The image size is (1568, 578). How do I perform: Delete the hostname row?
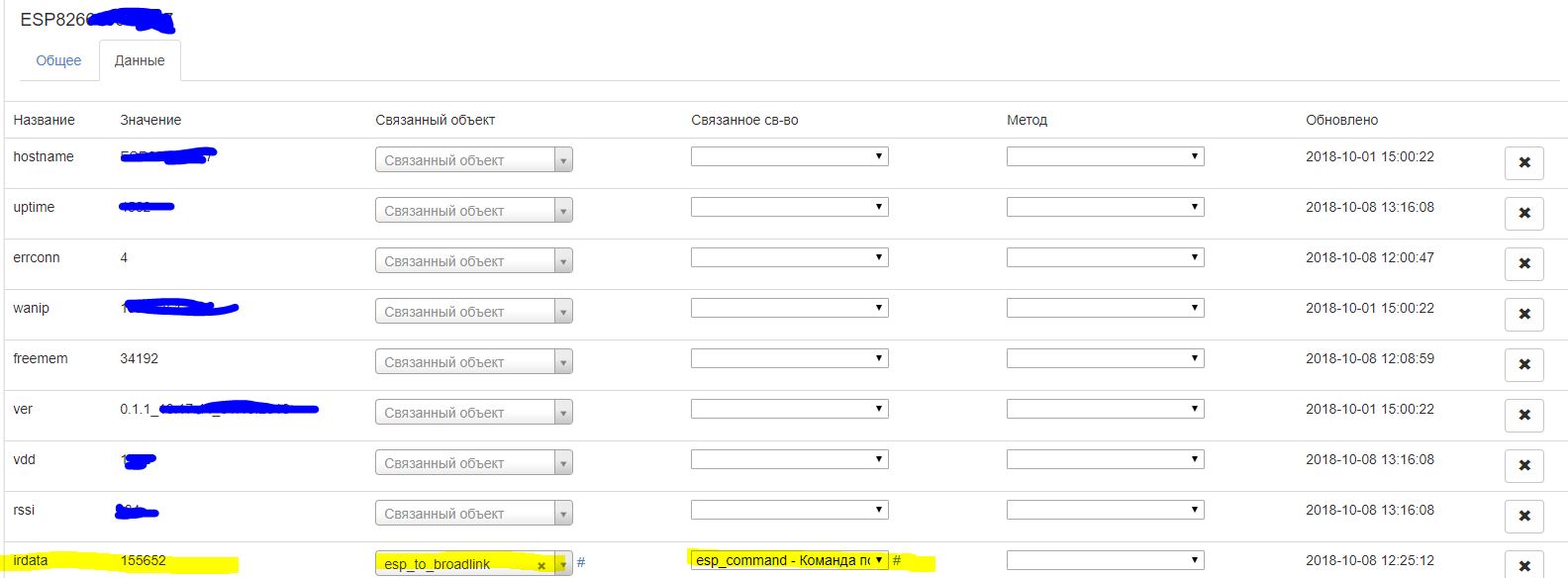coord(1523,162)
